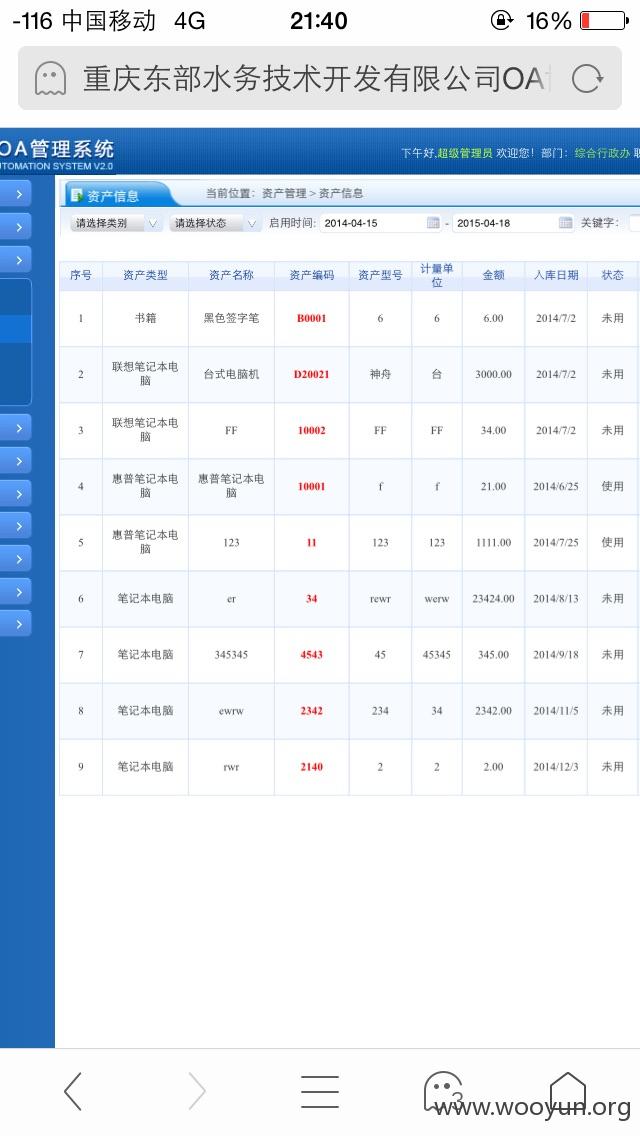This screenshot has height=1136, width=640.
Task: Click the 2014/6/25 date cell
Action: pyautogui.click(x=556, y=487)
